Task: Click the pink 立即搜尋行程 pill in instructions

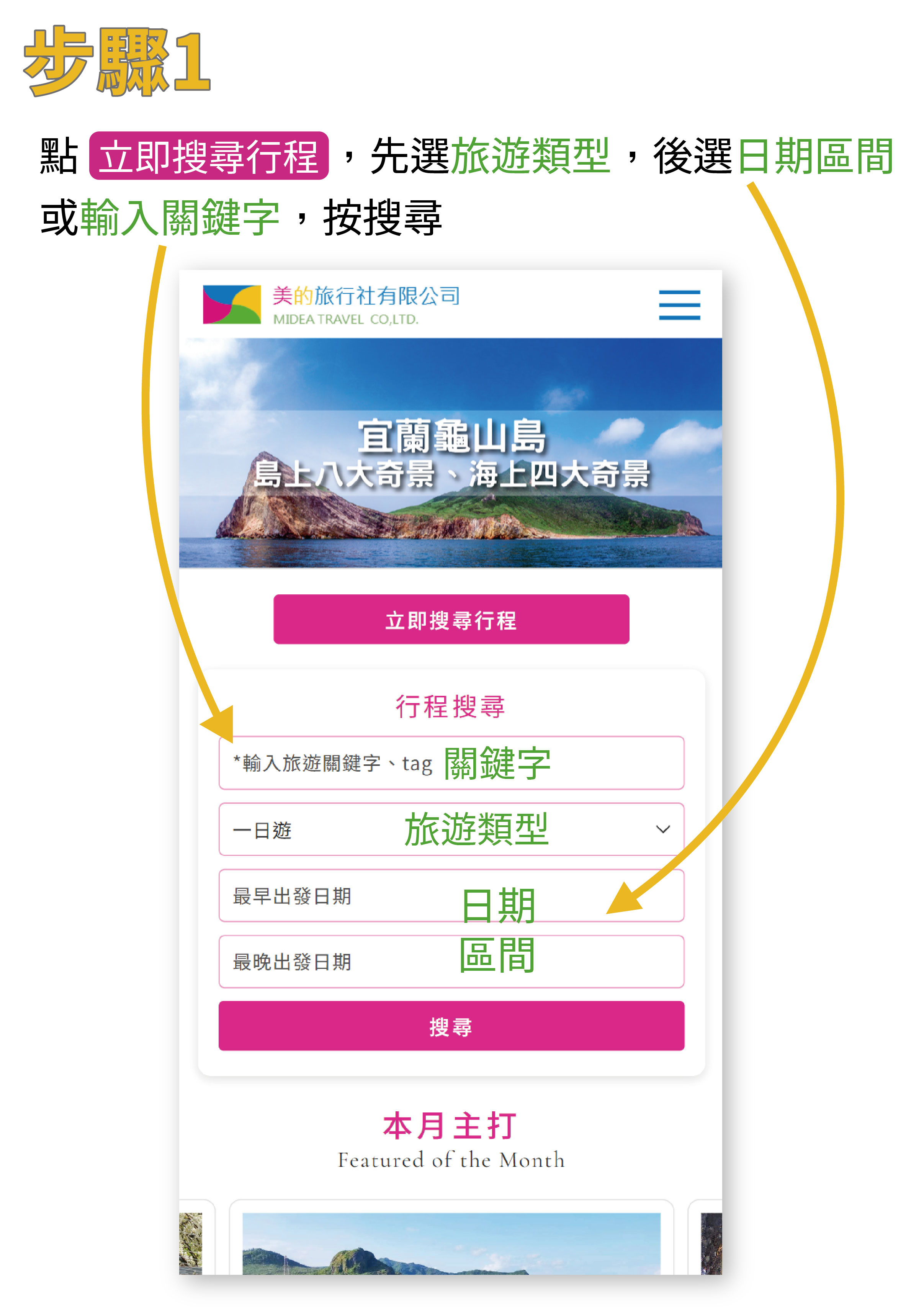Action: pos(209,156)
